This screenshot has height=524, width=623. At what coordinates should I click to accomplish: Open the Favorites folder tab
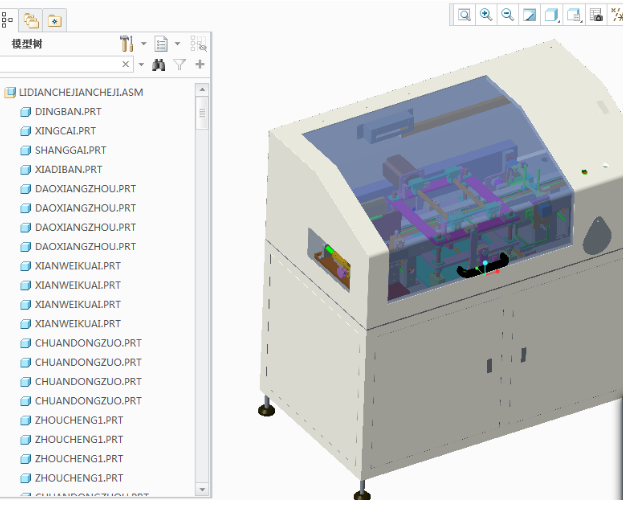coord(54,20)
